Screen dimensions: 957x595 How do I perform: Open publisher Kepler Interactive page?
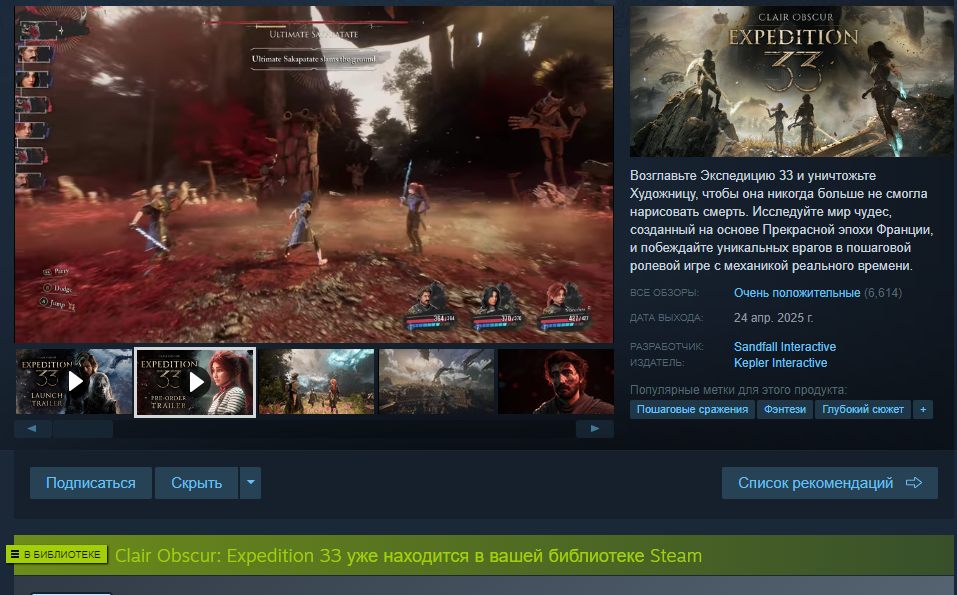tap(780, 362)
